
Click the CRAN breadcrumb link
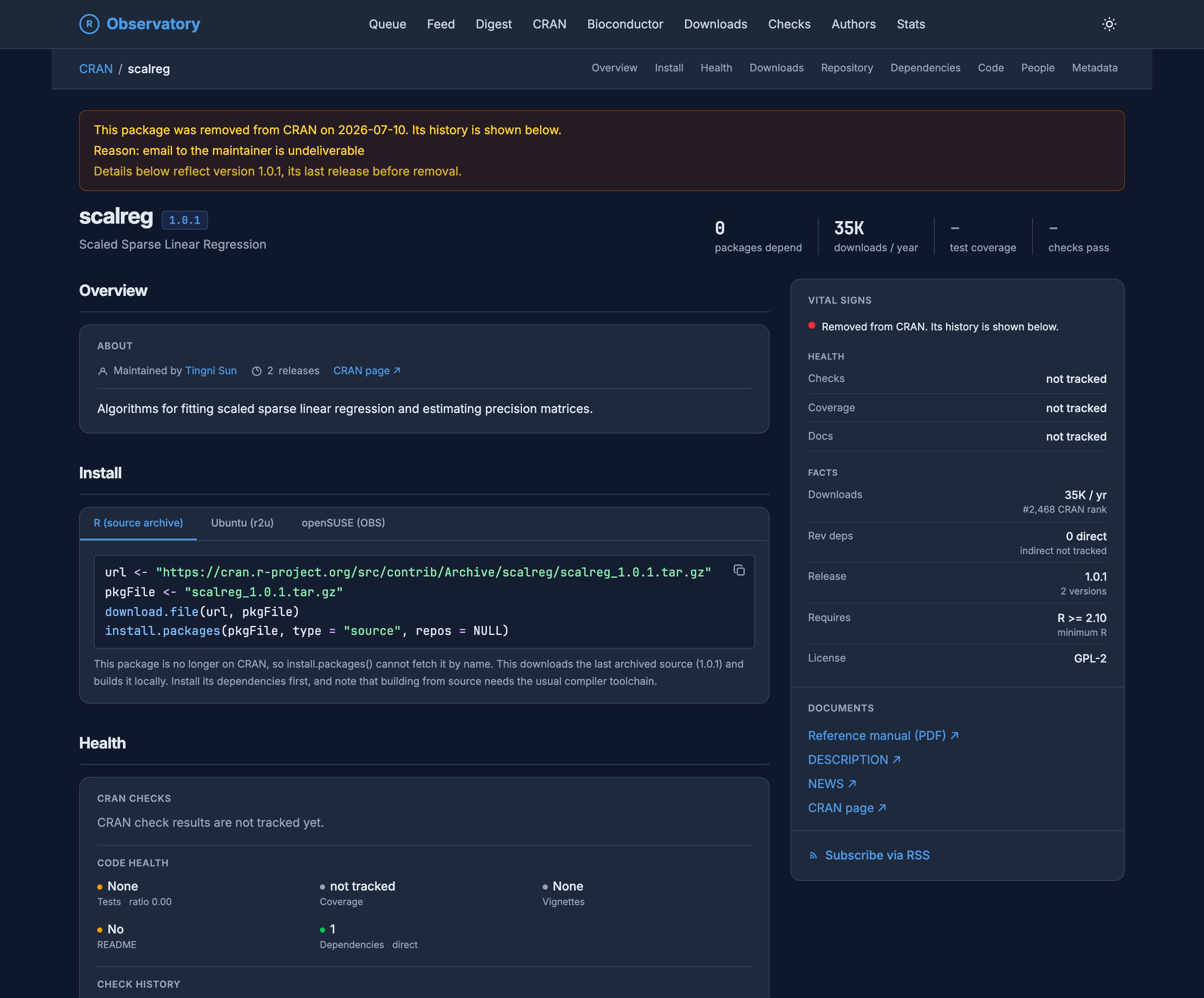coord(96,69)
